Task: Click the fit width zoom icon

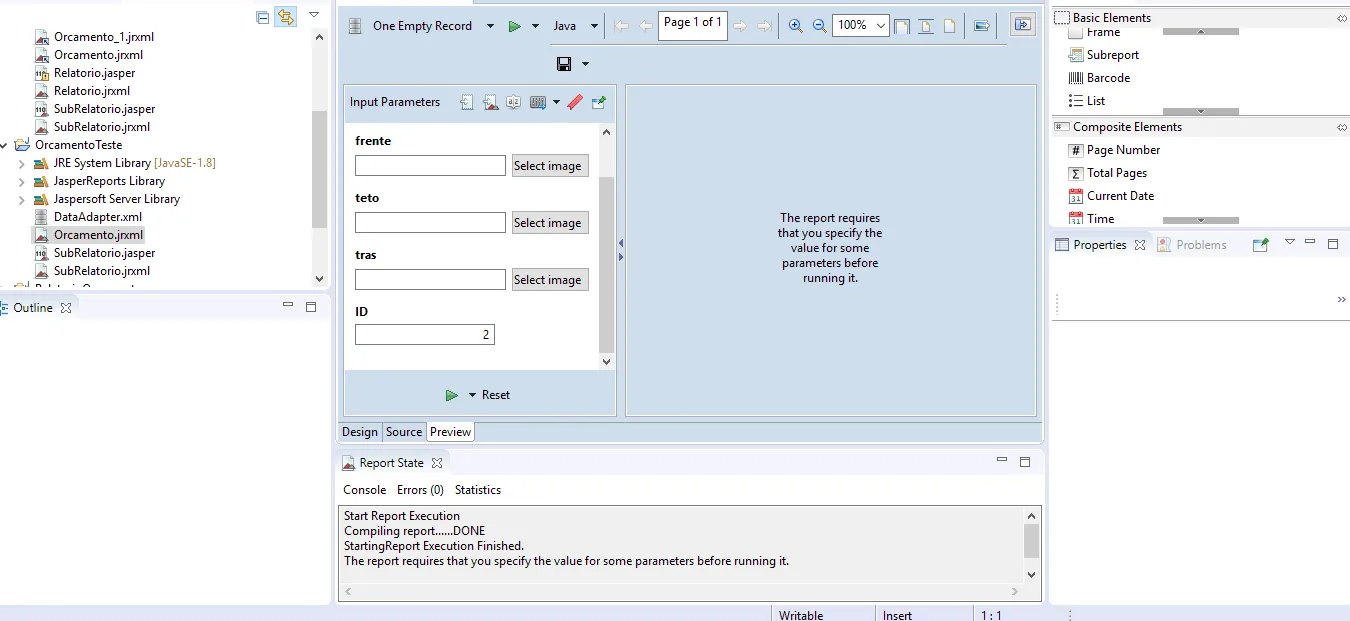Action: pyautogui.click(x=926, y=26)
